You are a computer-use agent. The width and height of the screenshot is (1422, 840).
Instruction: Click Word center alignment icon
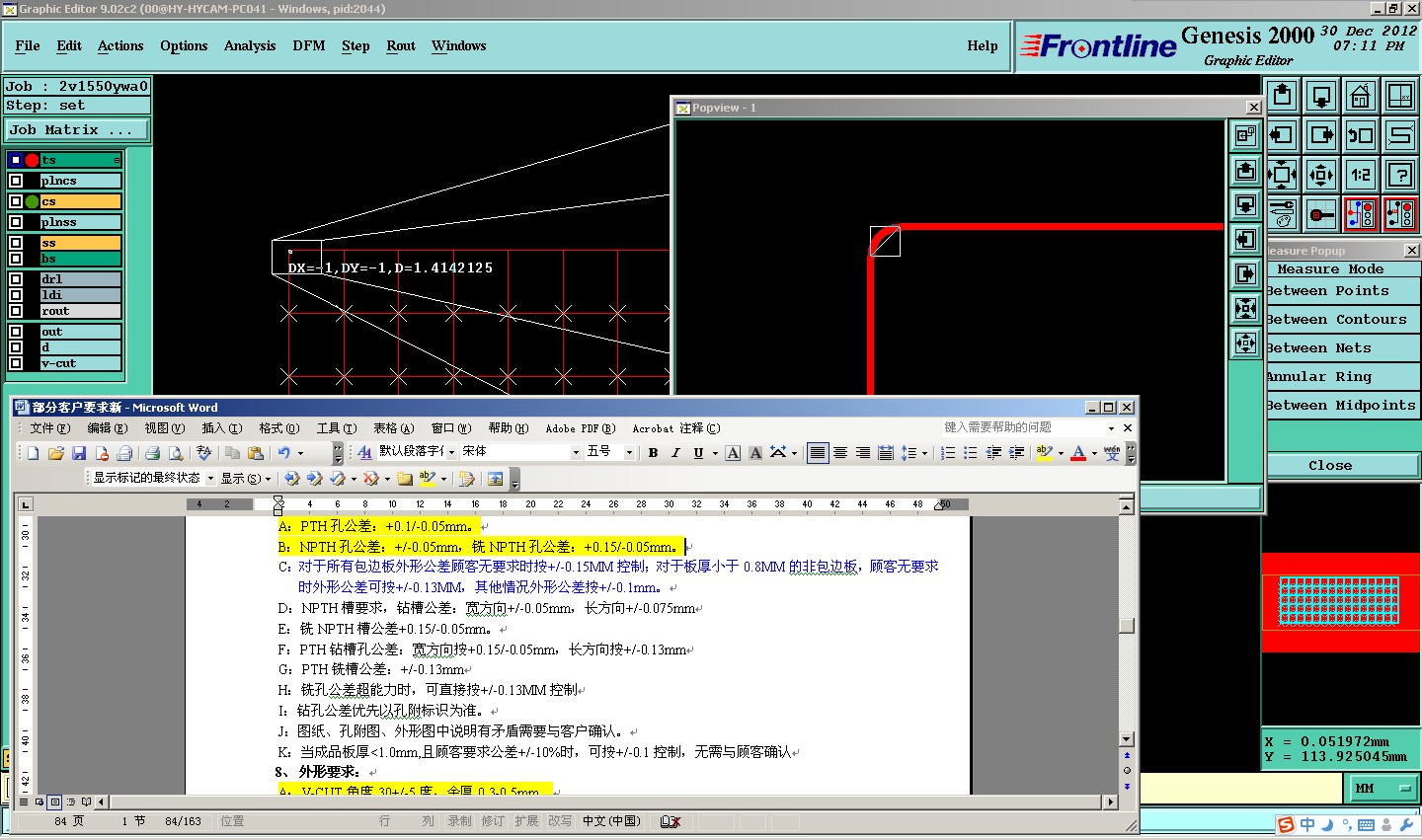click(840, 453)
